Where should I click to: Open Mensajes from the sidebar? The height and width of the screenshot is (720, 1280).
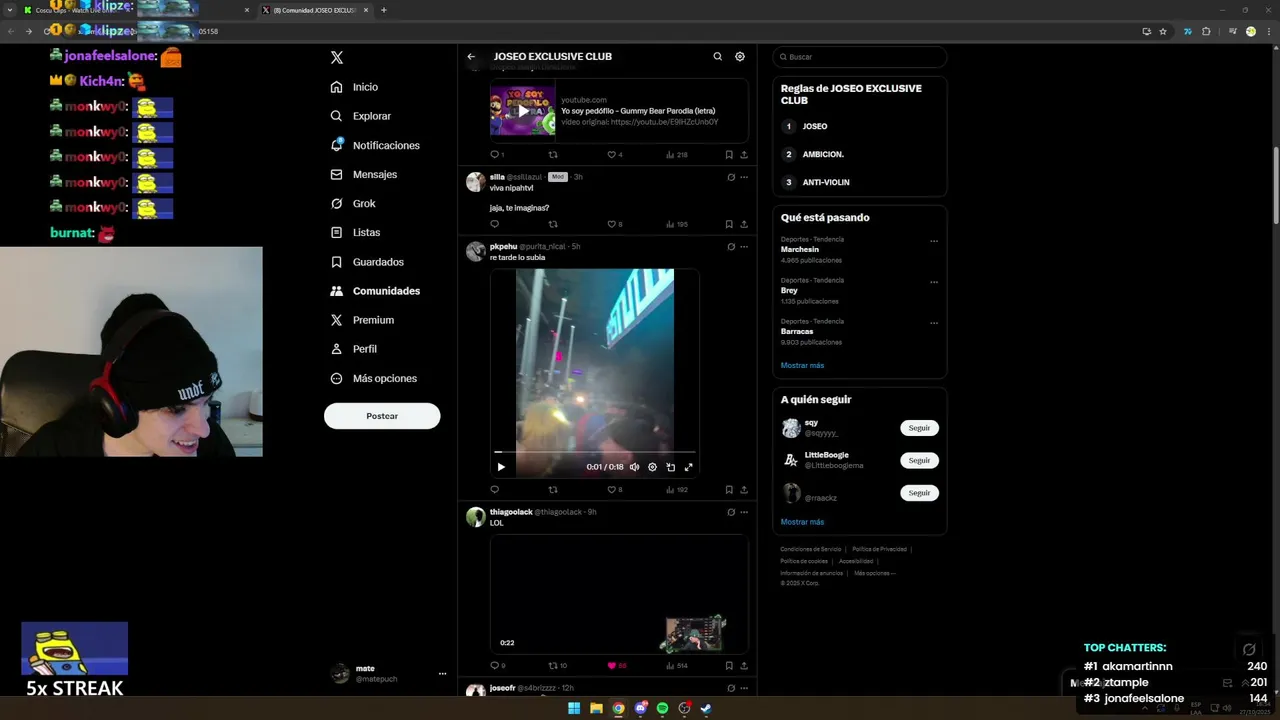pyautogui.click(x=364, y=174)
